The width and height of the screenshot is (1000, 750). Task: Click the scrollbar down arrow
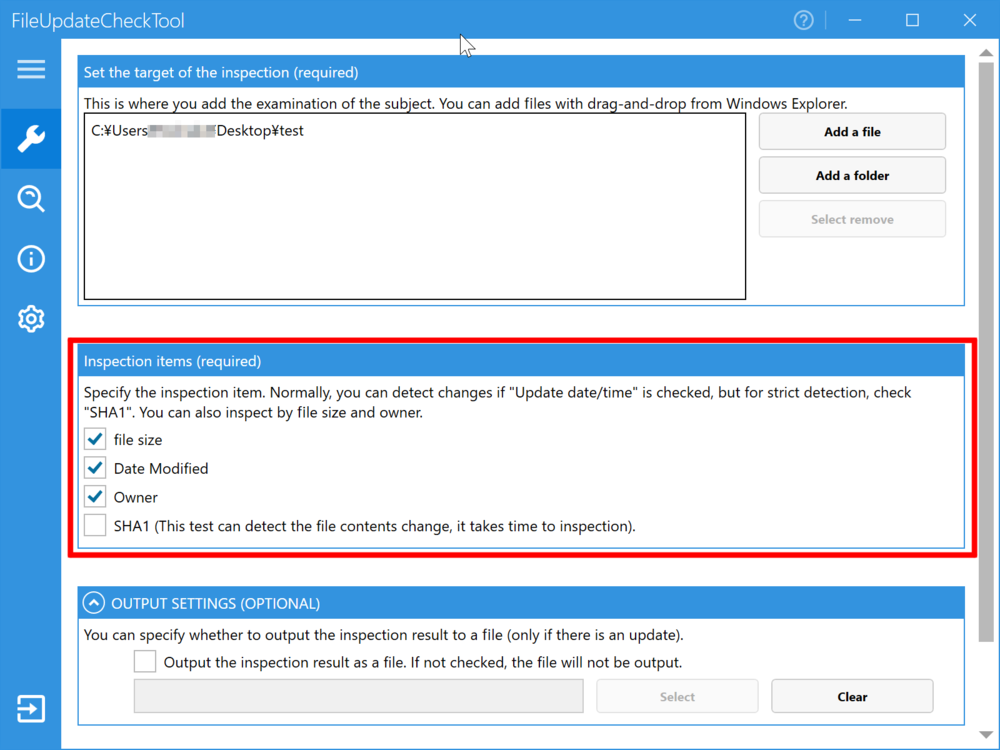[x=988, y=739]
